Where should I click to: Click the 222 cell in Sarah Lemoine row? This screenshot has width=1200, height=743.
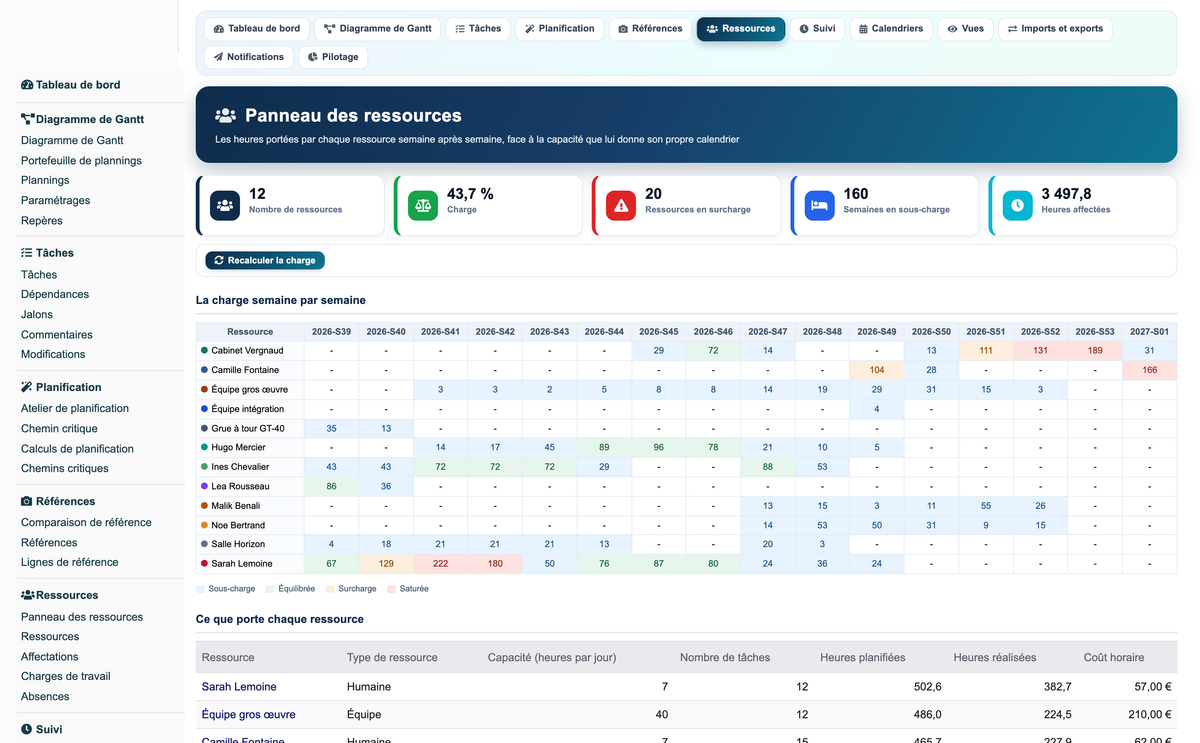point(441,564)
